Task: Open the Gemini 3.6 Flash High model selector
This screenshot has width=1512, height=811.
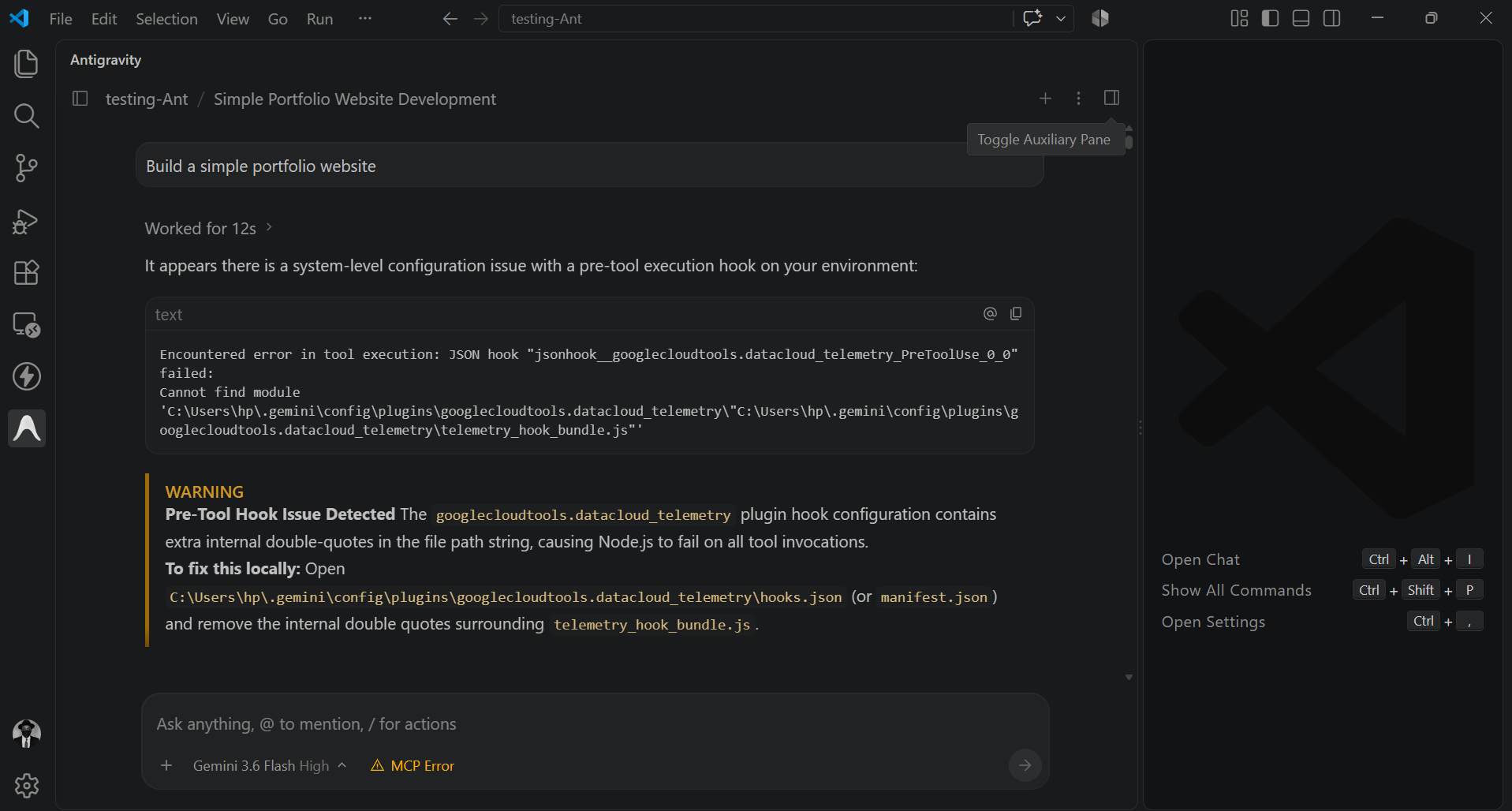Action: coord(270,765)
